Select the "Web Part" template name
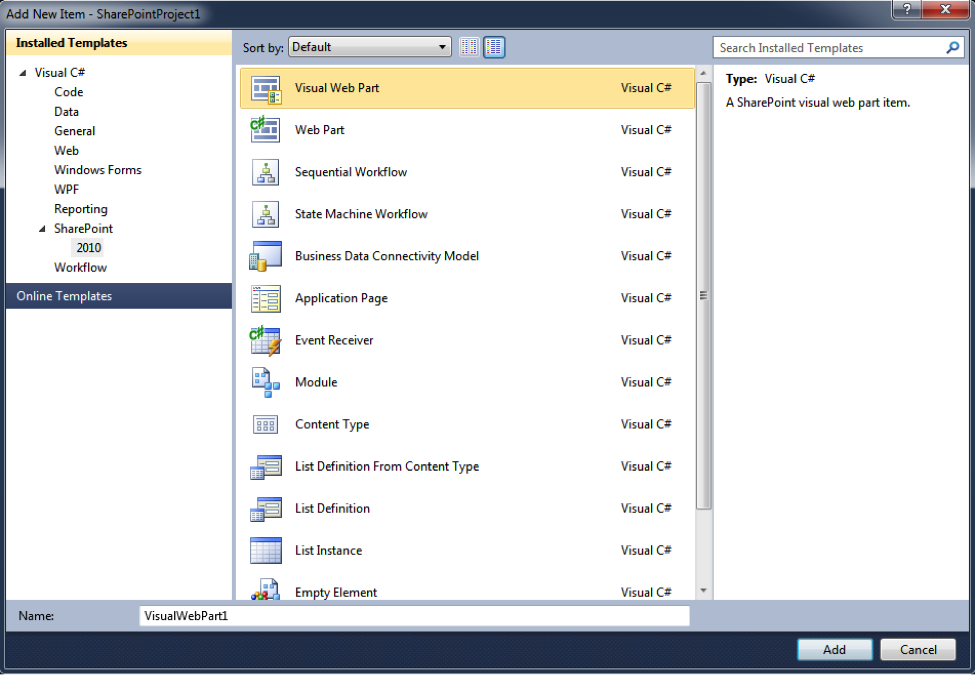This screenshot has width=975, height=675. click(x=320, y=130)
